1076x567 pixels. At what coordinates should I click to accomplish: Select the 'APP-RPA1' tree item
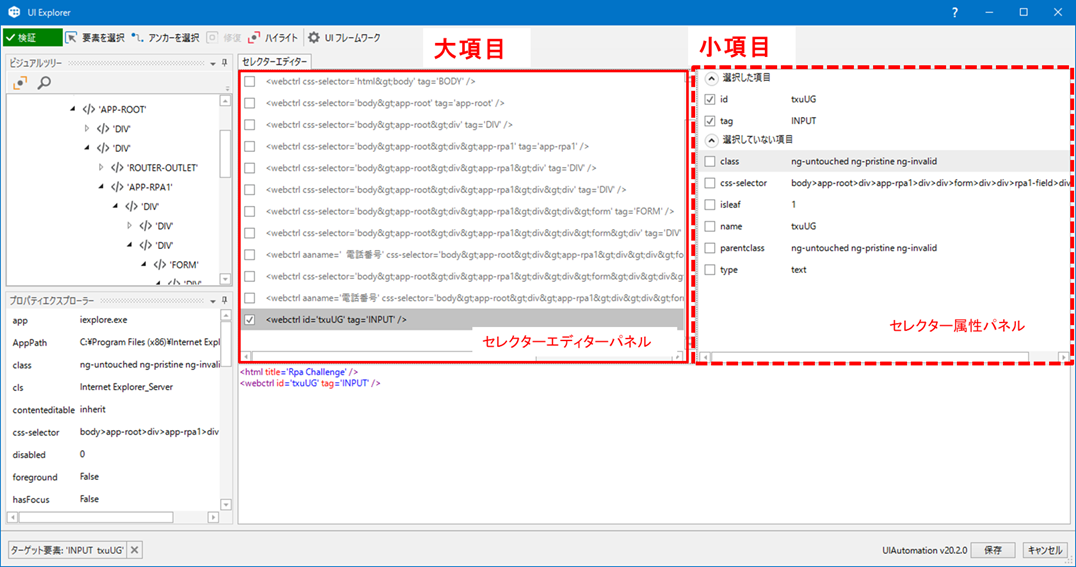142,187
